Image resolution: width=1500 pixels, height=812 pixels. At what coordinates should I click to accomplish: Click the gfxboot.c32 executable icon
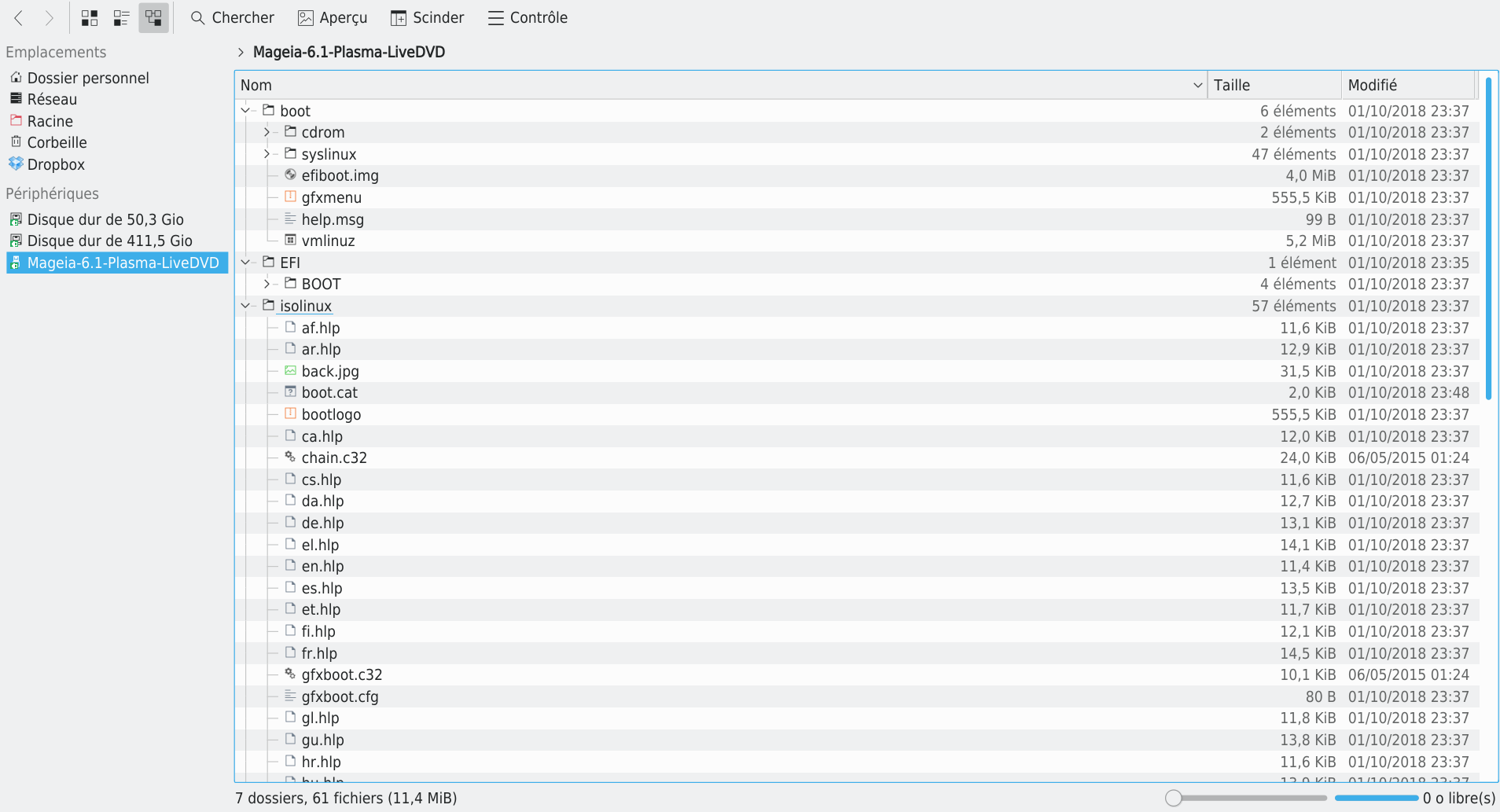(290, 674)
